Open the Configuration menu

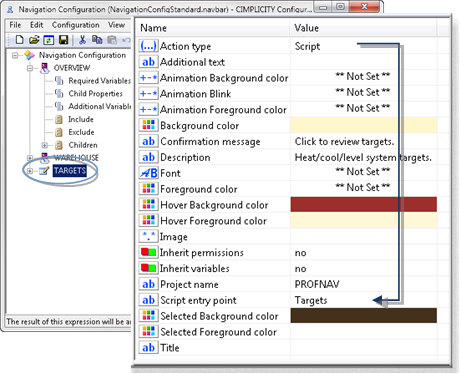point(76,25)
